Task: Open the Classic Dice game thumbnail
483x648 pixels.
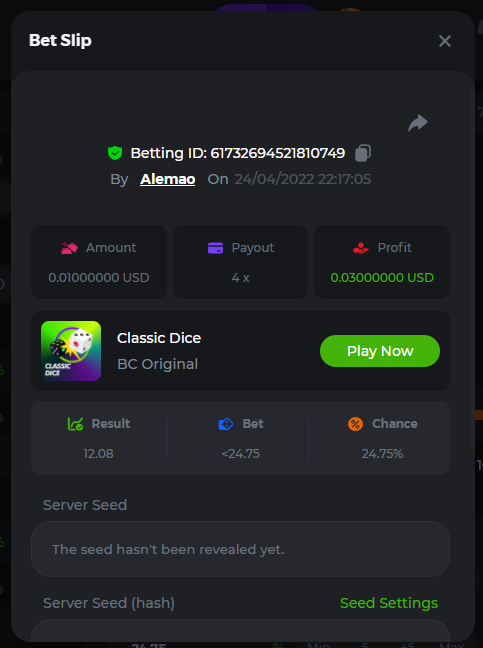Action: (71, 351)
